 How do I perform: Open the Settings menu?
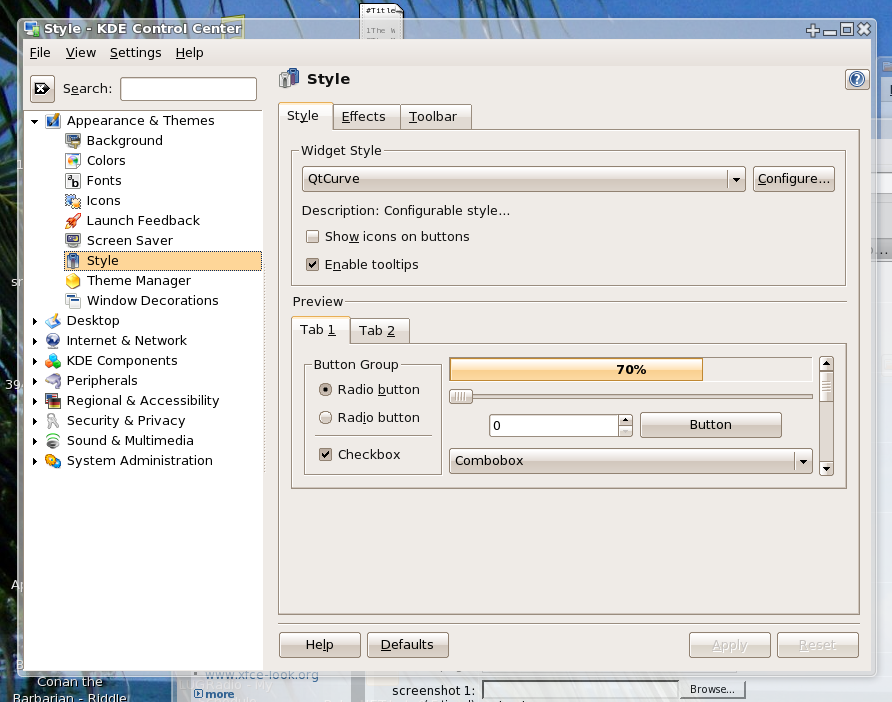tap(135, 53)
